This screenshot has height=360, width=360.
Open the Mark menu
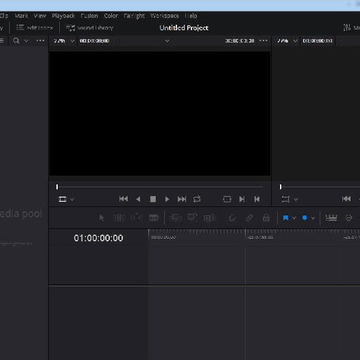point(21,16)
